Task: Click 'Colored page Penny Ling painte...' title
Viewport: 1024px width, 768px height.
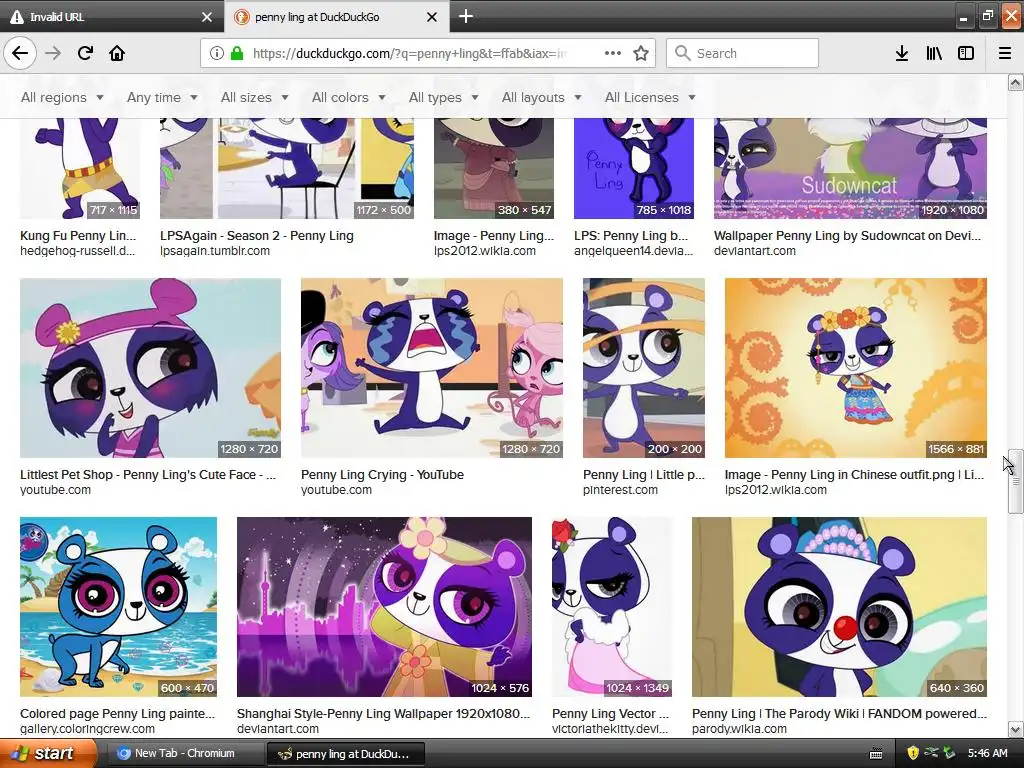Action: point(118,714)
